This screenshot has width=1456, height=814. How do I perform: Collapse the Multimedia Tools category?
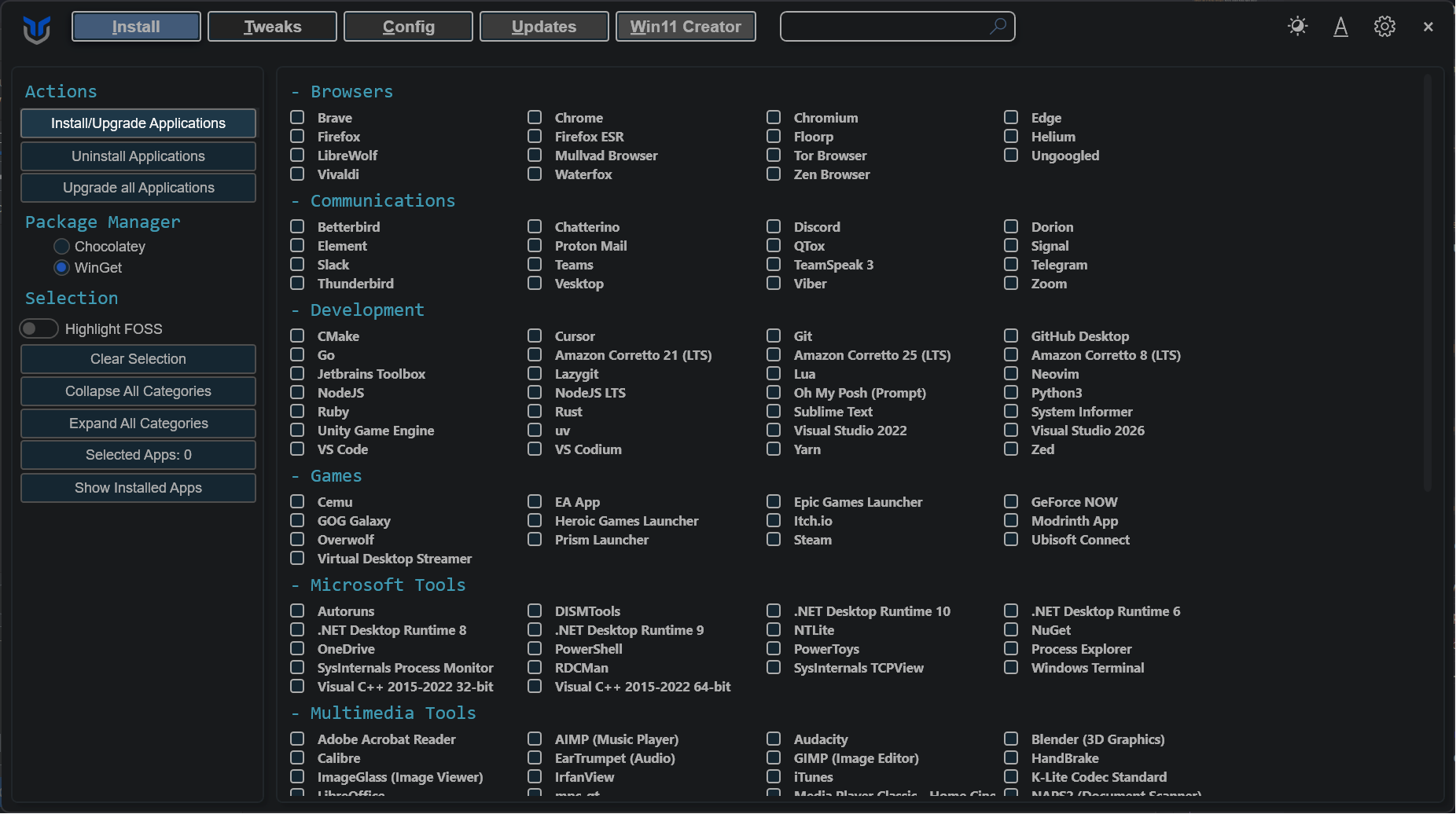coord(383,713)
